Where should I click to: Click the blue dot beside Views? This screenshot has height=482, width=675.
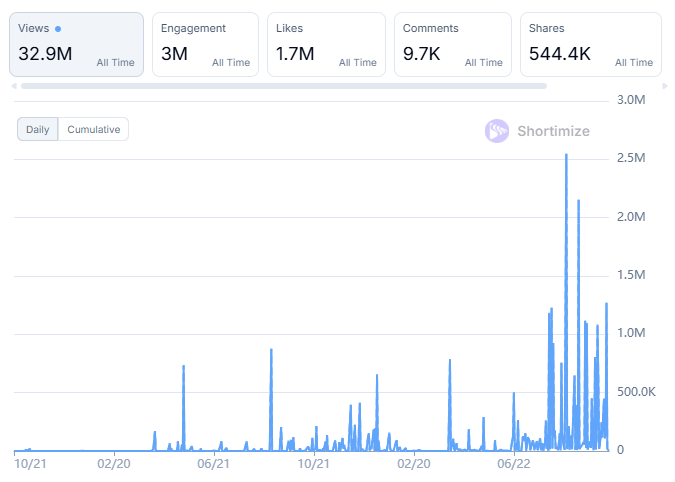(58, 29)
